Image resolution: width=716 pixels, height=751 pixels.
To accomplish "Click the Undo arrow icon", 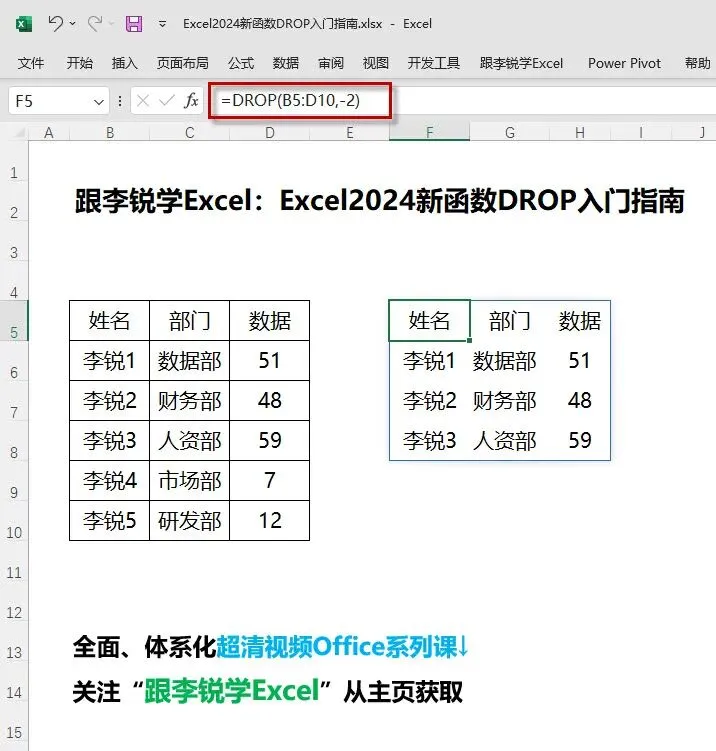I will point(56,23).
